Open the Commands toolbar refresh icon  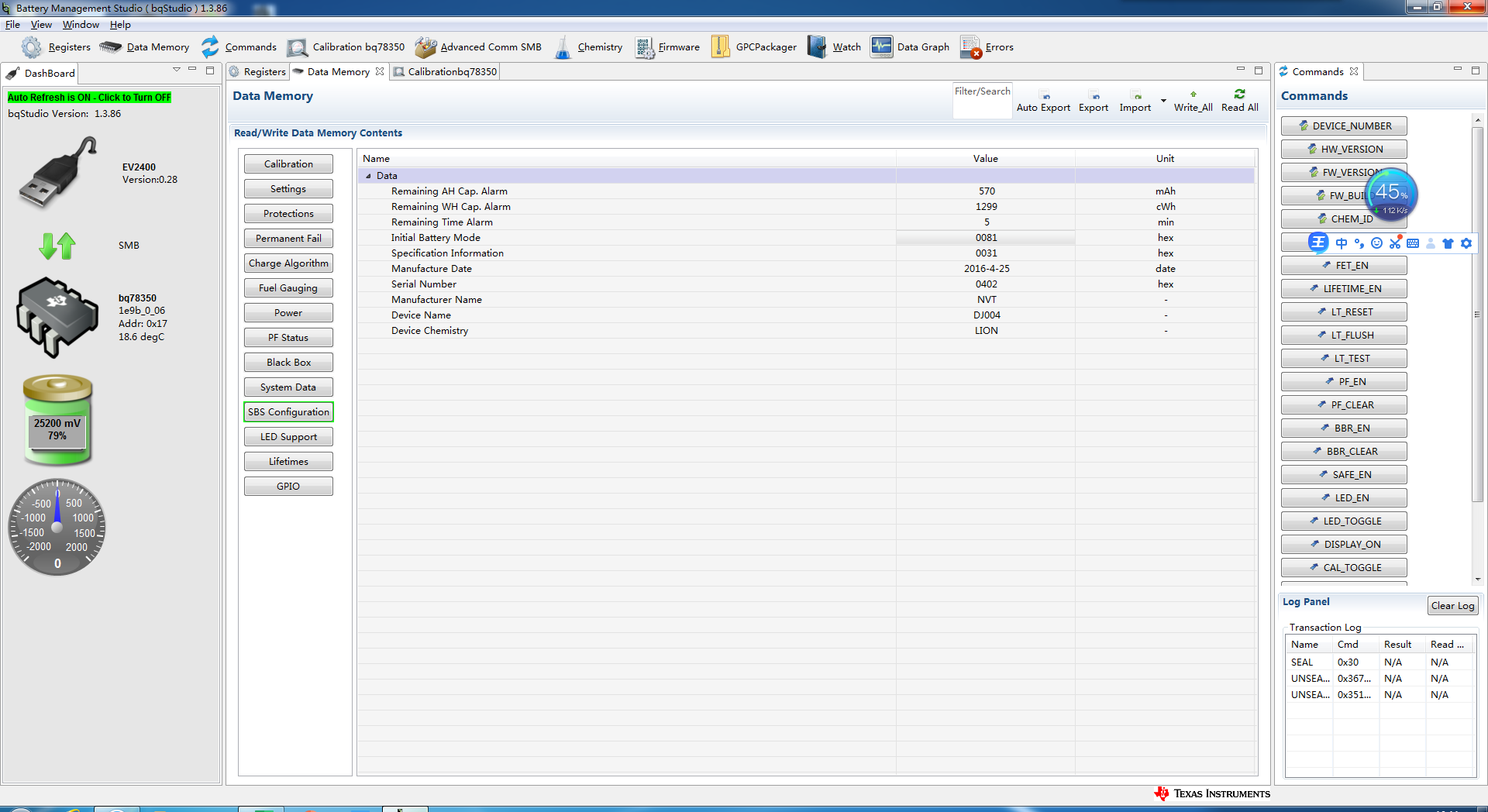pos(210,47)
